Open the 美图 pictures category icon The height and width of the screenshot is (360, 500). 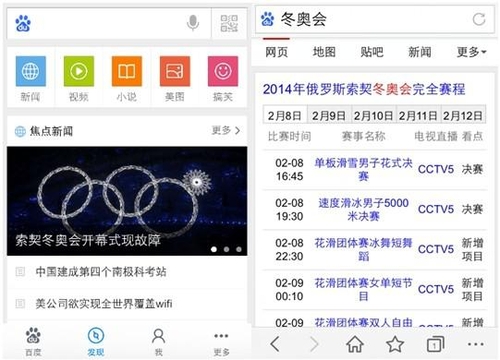tap(175, 71)
